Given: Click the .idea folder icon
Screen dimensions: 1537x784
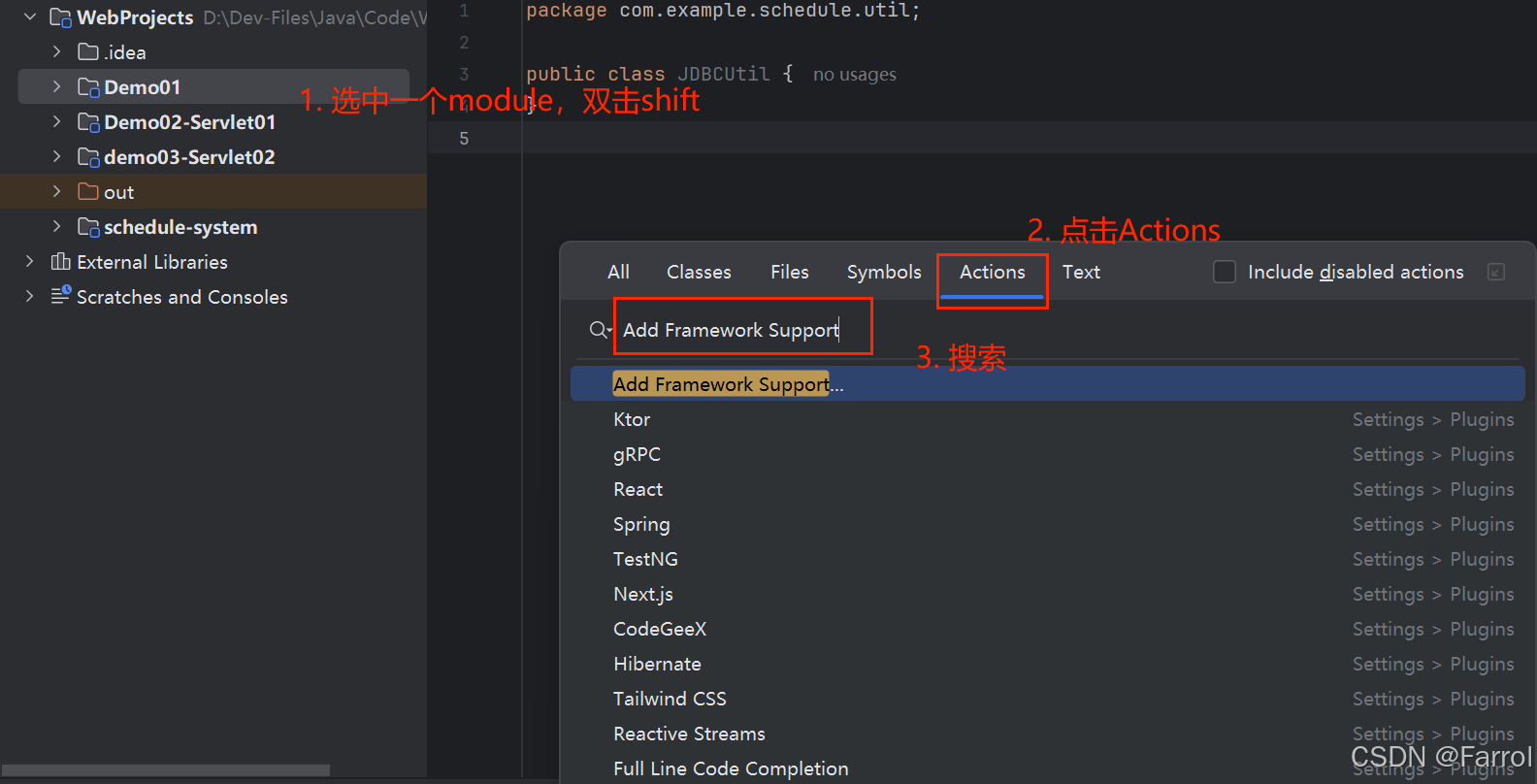Looking at the screenshot, I should pos(88,51).
